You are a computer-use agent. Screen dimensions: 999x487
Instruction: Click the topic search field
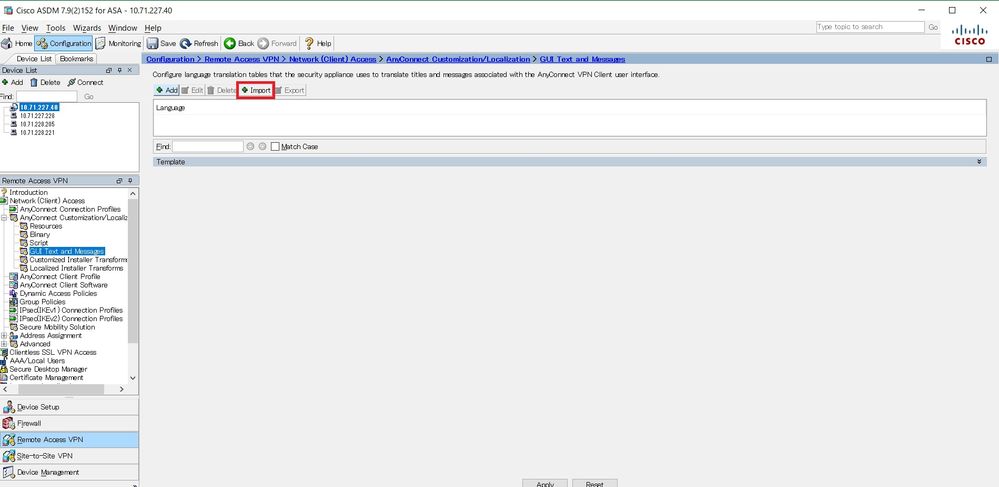[870, 27]
